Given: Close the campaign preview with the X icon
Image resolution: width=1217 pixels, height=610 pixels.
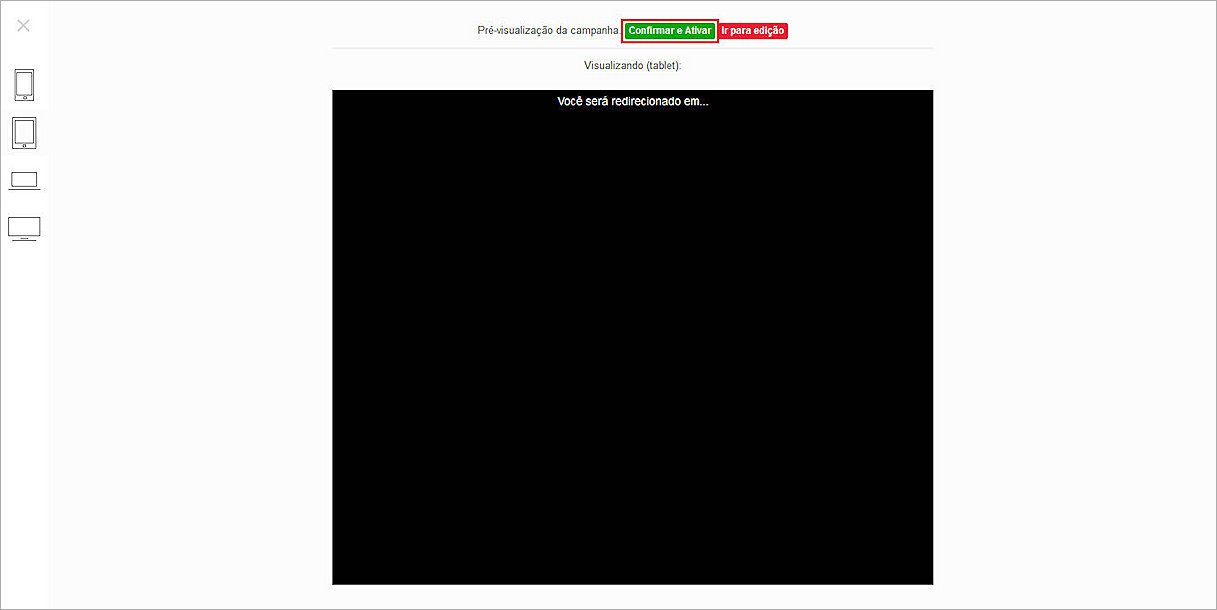Looking at the screenshot, I should click(24, 25).
